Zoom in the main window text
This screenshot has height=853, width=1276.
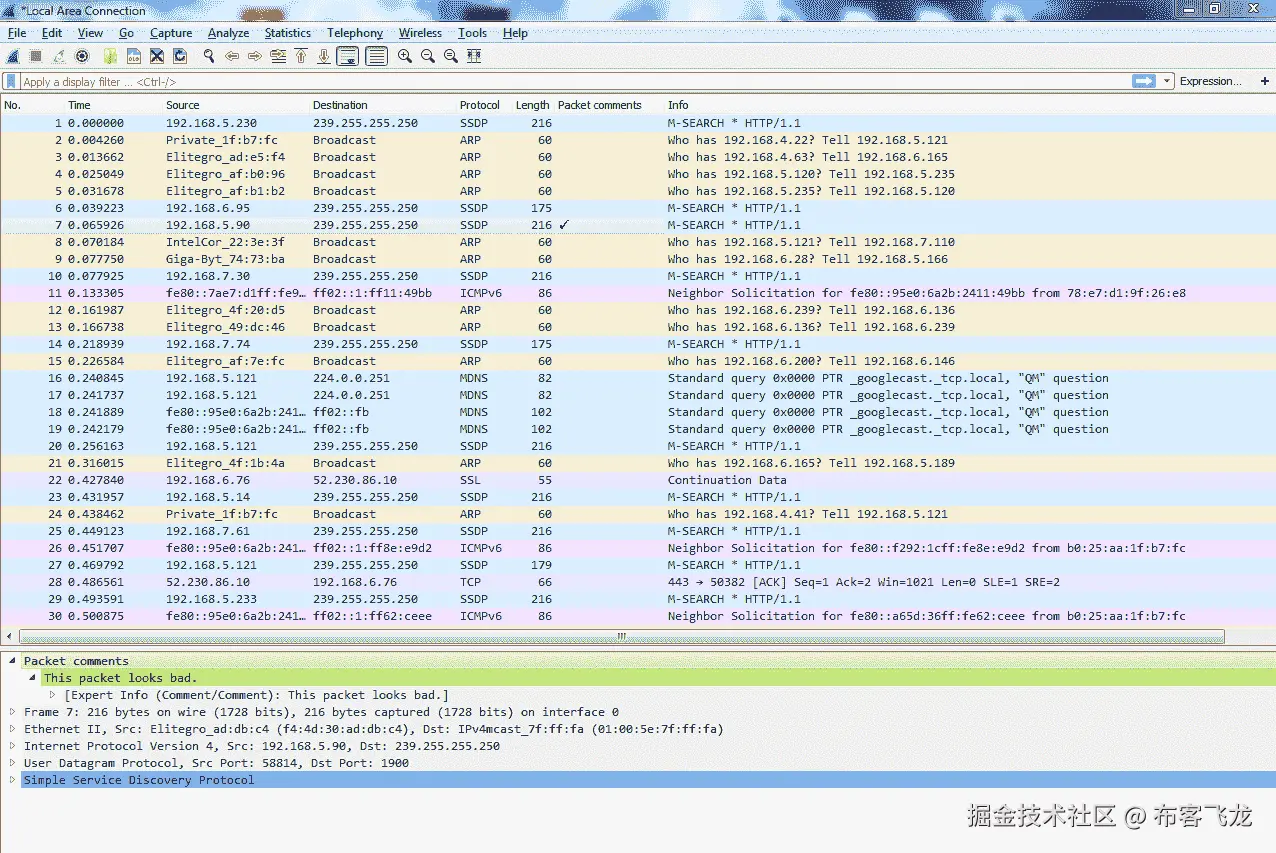coord(405,57)
